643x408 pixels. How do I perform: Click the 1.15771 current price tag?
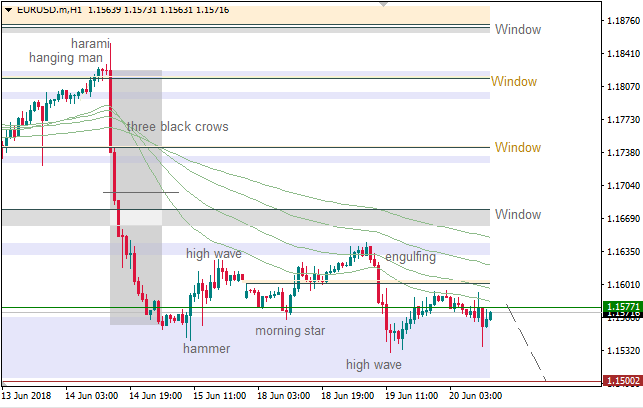tap(621, 307)
